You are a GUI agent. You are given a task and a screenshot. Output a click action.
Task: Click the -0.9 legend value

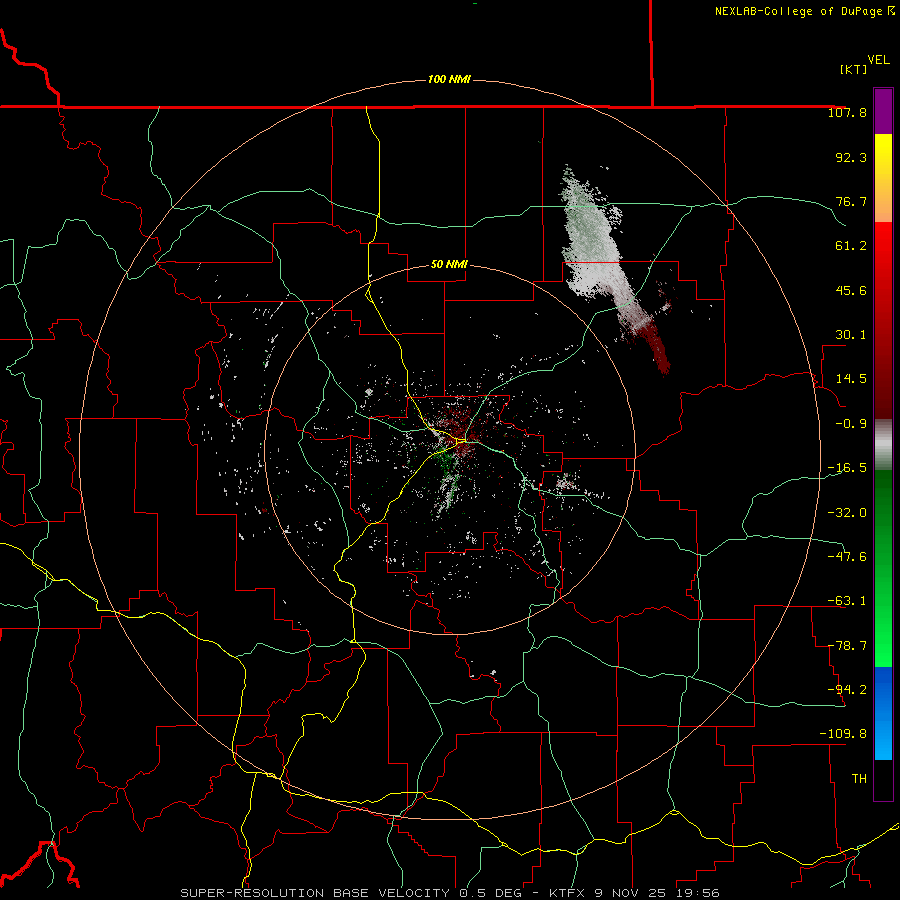(x=851, y=424)
